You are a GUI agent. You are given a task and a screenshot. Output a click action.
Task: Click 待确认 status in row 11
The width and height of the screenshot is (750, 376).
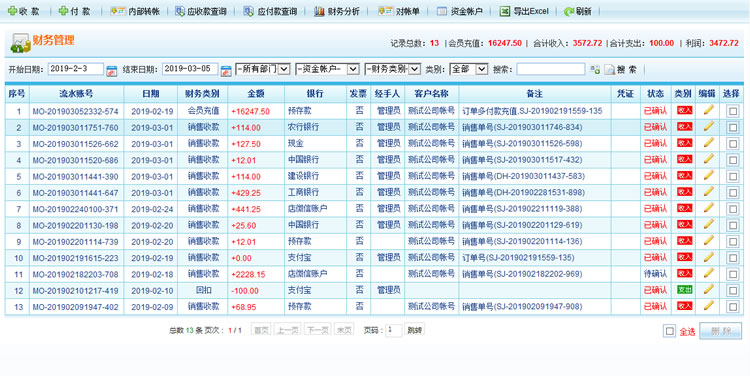[655, 274]
